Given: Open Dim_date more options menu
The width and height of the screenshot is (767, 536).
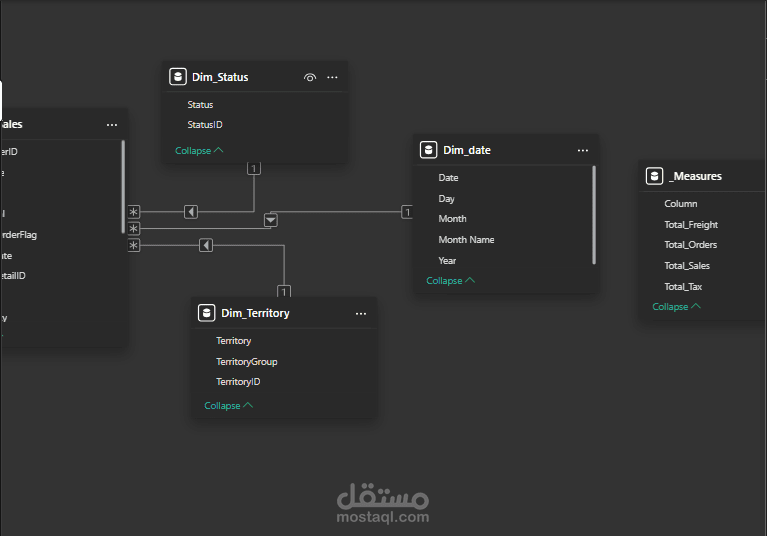Looking at the screenshot, I should point(583,150).
